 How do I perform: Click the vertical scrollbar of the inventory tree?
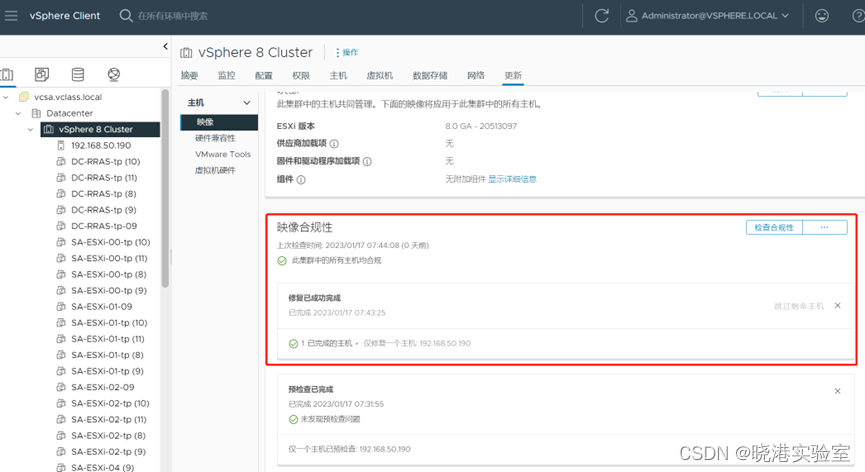(x=165, y=189)
